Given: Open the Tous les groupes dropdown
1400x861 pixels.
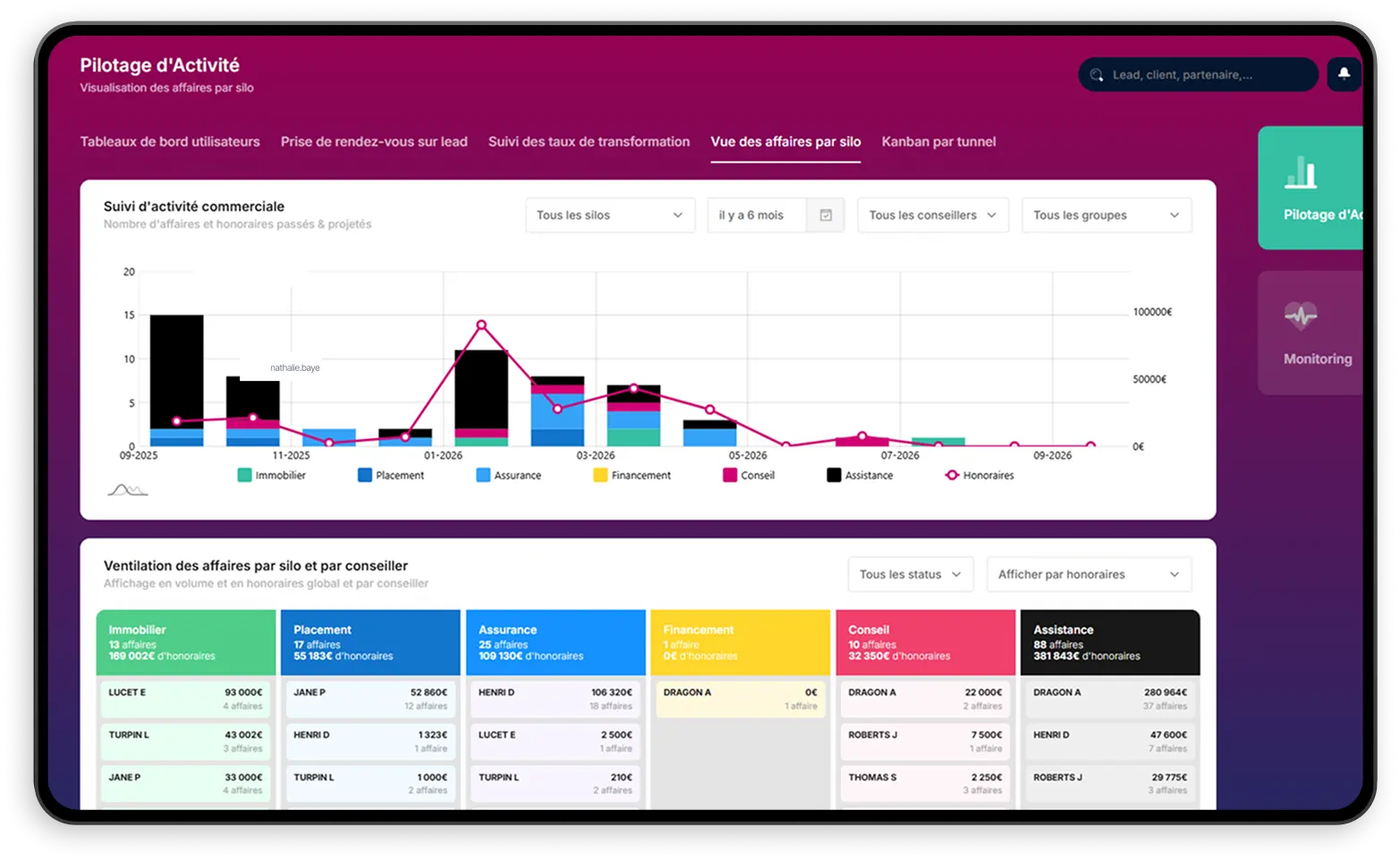Looking at the screenshot, I should 1106,215.
